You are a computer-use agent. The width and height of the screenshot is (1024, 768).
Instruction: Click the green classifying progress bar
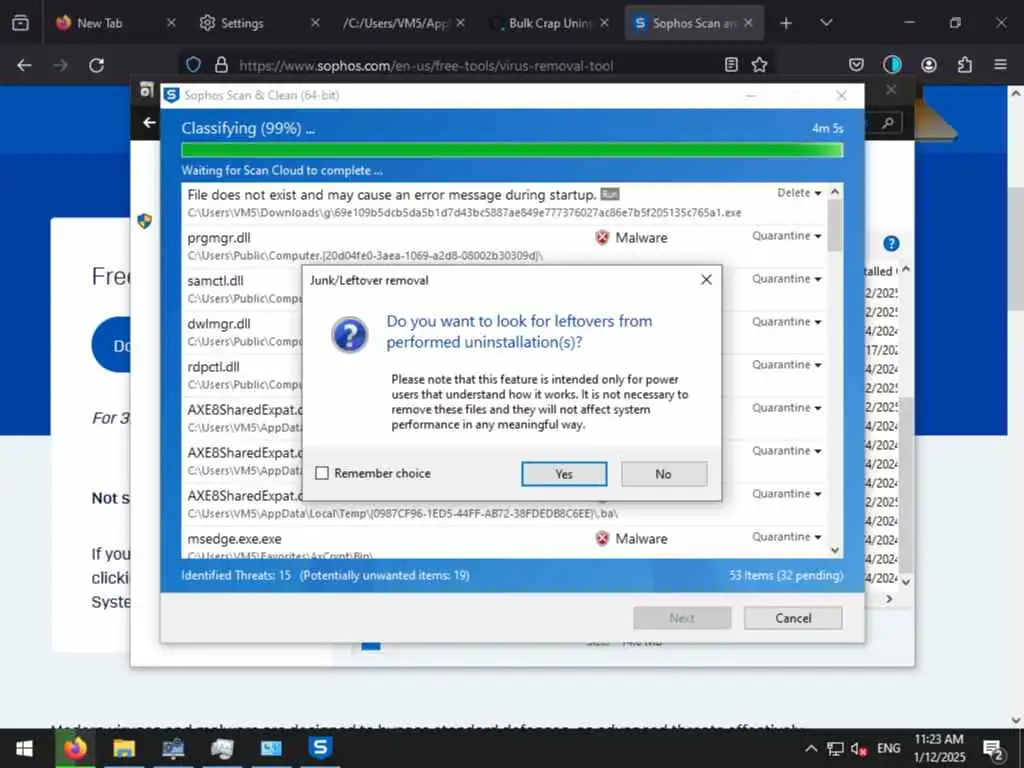coord(512,150)
